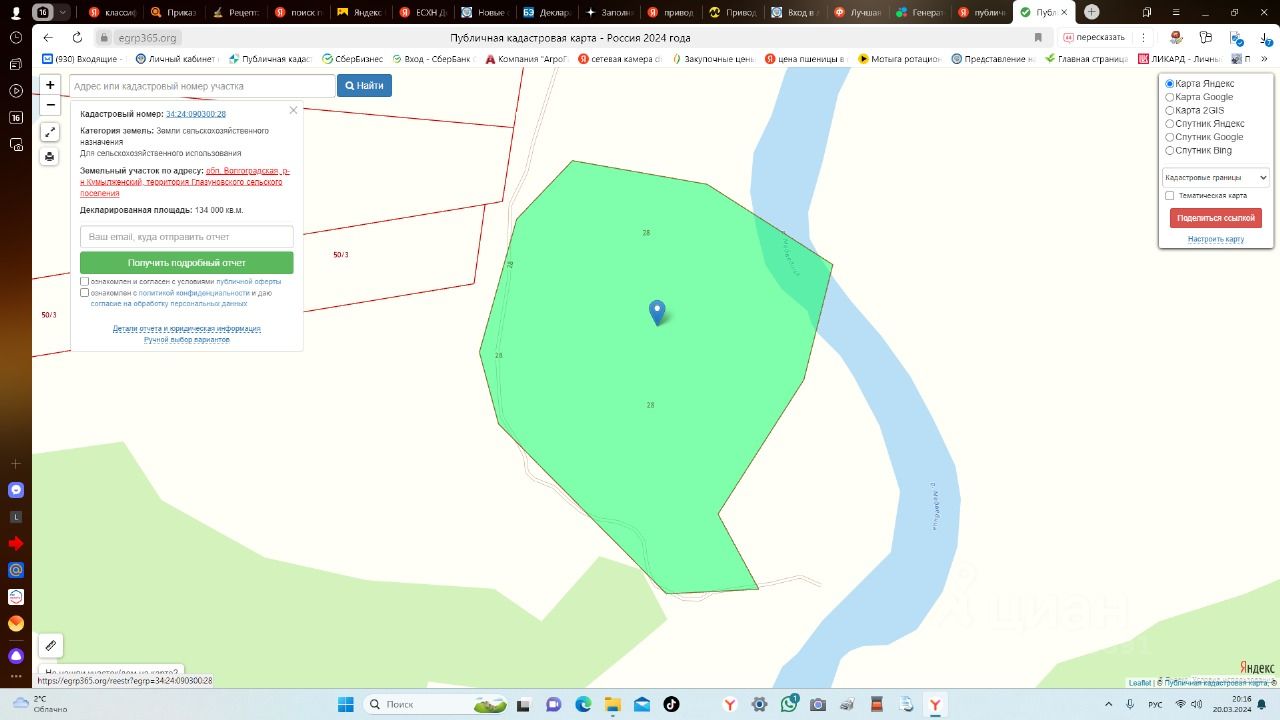Select Карта Яндекс base map
This screenshot has width=1280, height=720.
[1170, 84]
